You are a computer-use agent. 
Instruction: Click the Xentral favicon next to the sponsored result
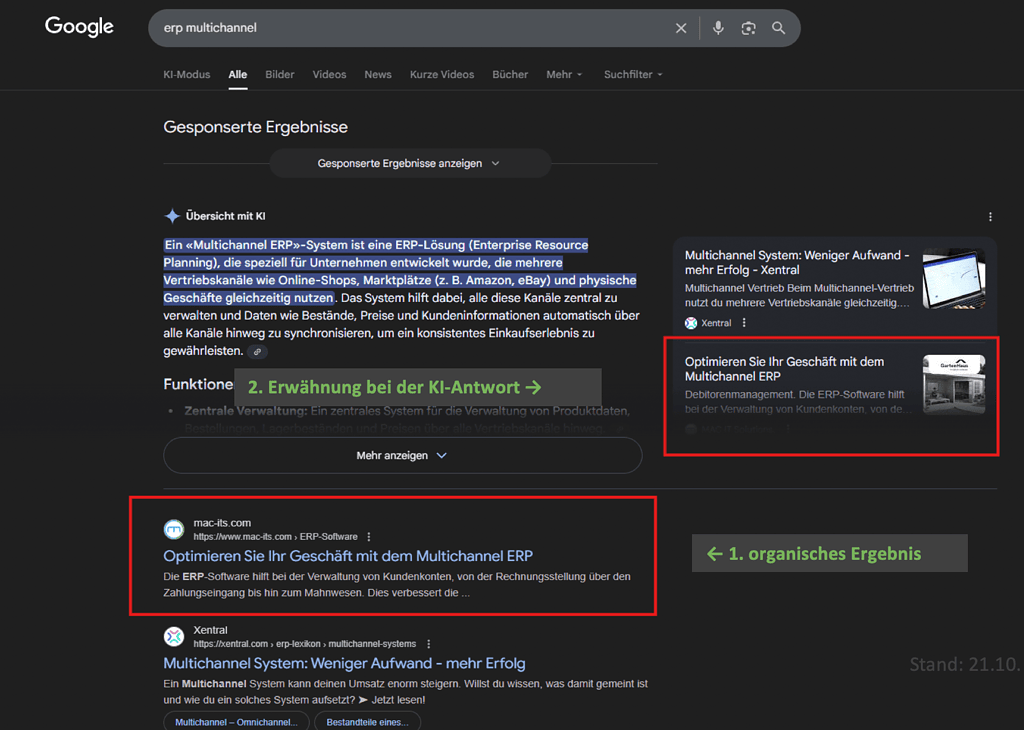click(689, 322)
